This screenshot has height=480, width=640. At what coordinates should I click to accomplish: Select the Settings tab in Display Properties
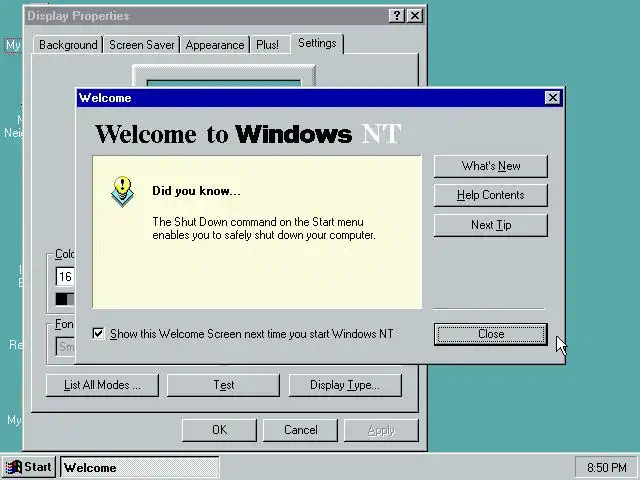pyautogui.click(x=317, y=43)
